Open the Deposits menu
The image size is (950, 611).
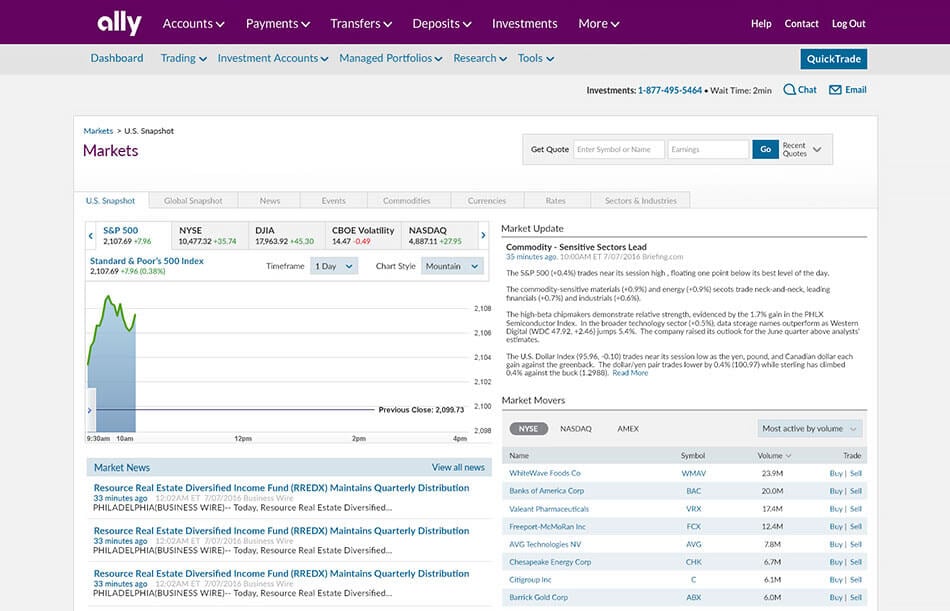(x=442, y=24)
